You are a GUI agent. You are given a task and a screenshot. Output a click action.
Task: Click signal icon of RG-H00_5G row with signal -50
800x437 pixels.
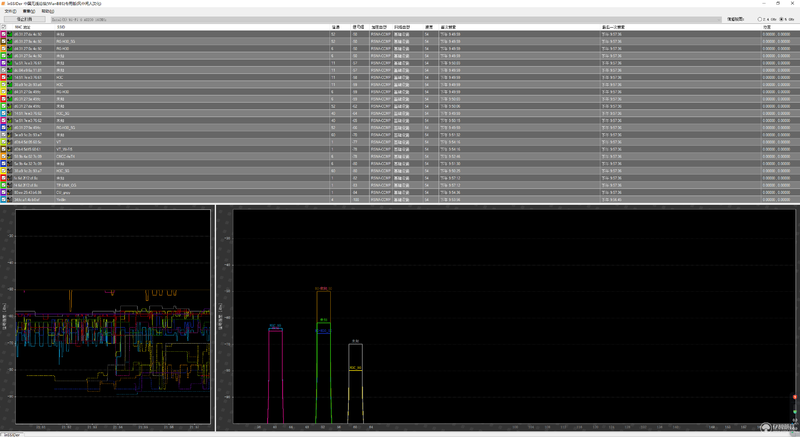(x=10, y=41)
